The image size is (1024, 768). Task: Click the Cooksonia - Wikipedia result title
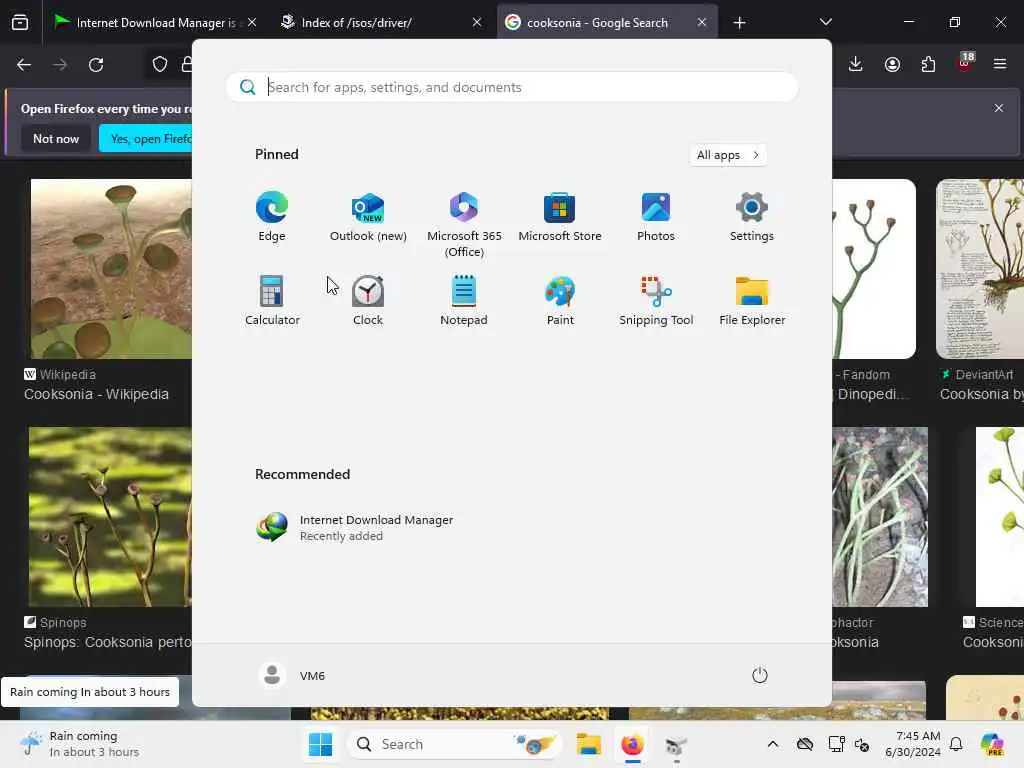click(96, 394)
